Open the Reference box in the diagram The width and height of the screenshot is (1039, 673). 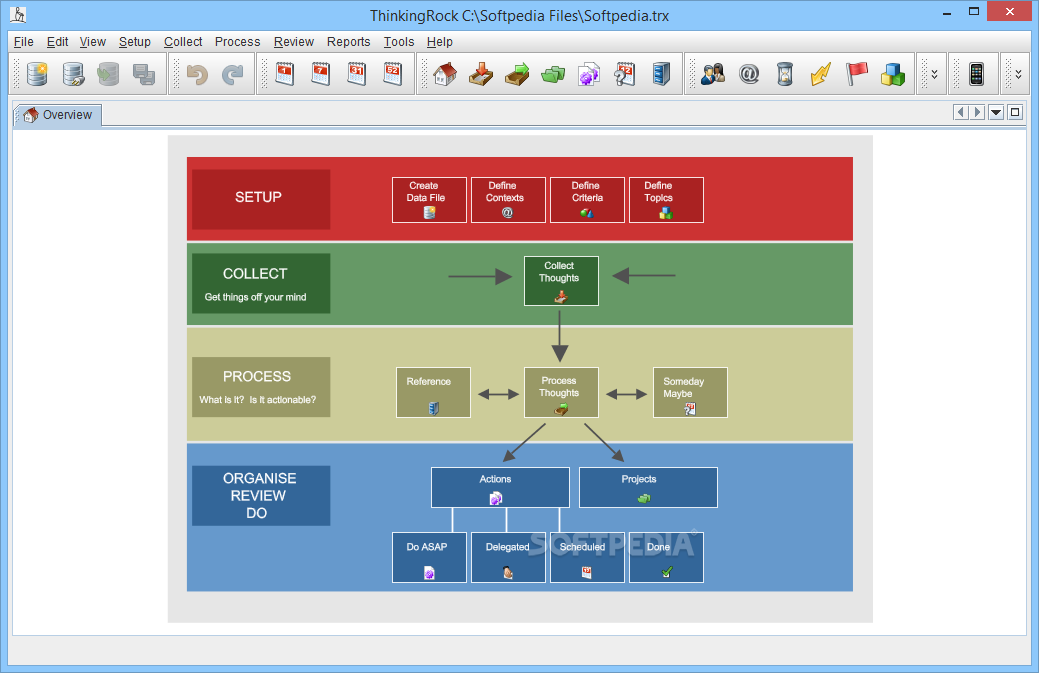click(x=433, y=392)
